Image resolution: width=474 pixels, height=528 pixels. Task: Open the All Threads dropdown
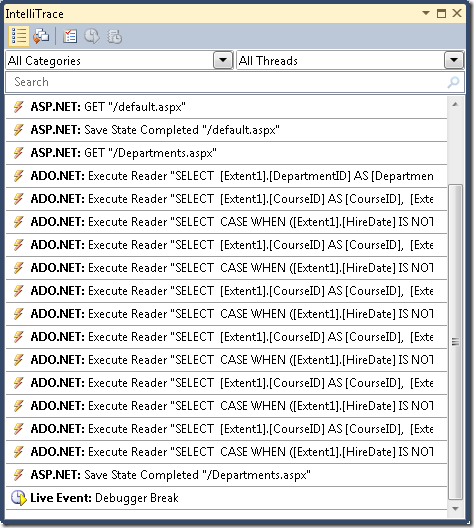pyautogui.click(x=454, y=61)
